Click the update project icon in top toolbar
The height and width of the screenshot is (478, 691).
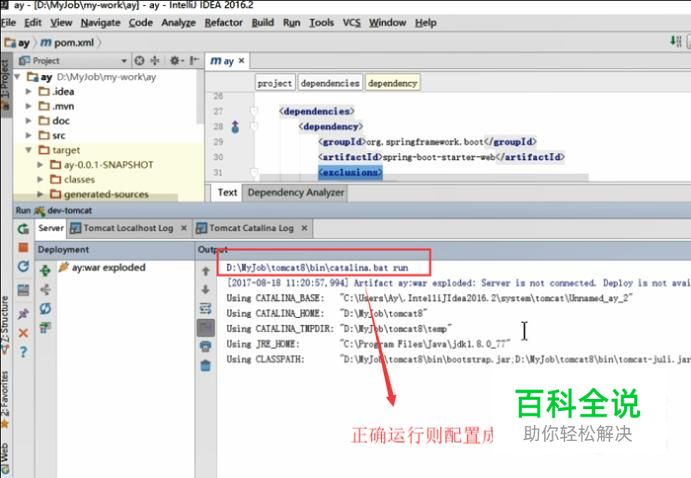(676, 42)
